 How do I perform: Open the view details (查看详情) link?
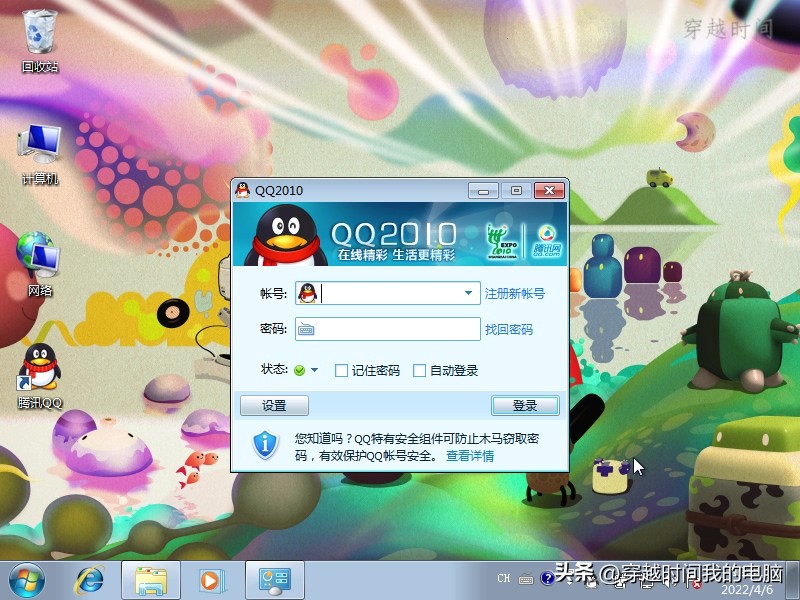pyautogui.click(x=470, y=456)
